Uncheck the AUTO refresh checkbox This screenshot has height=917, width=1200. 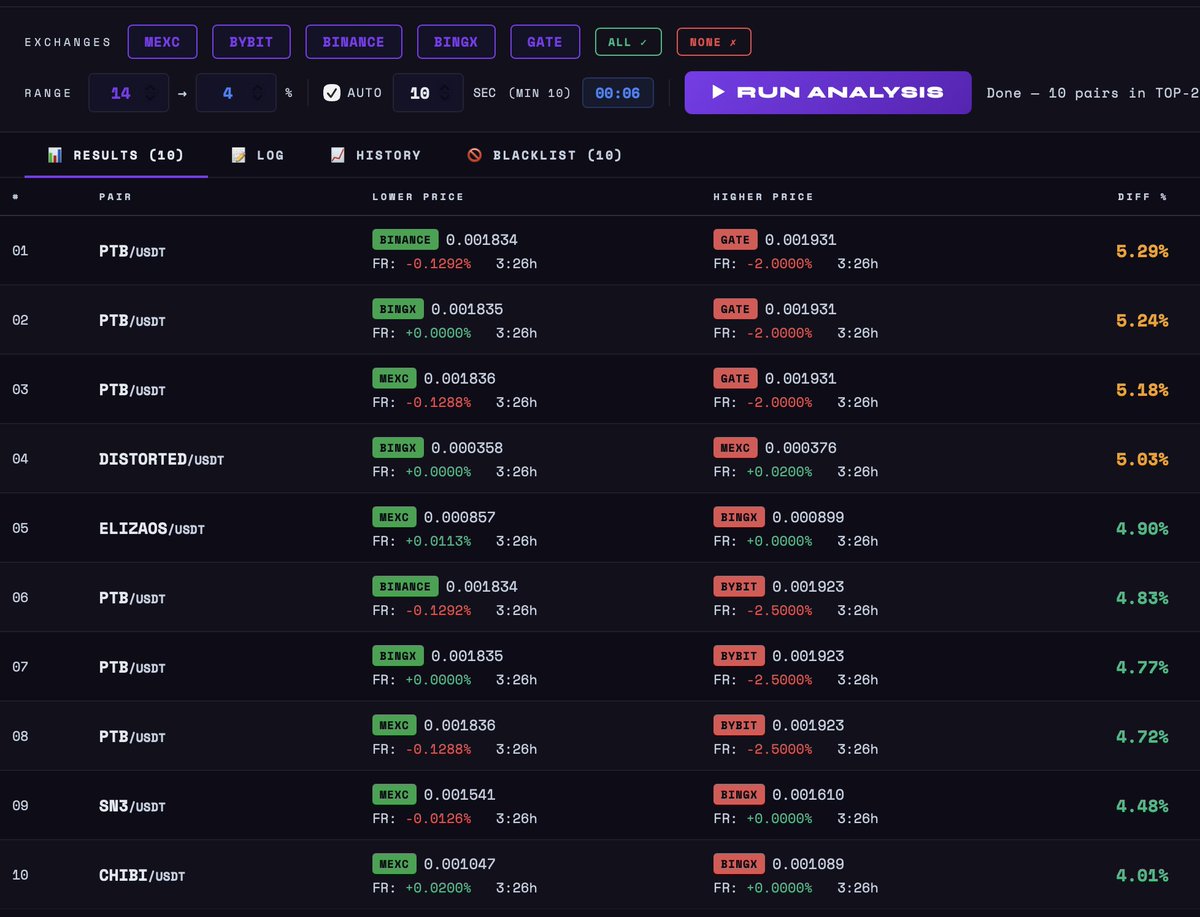click(x=332, y=93)
